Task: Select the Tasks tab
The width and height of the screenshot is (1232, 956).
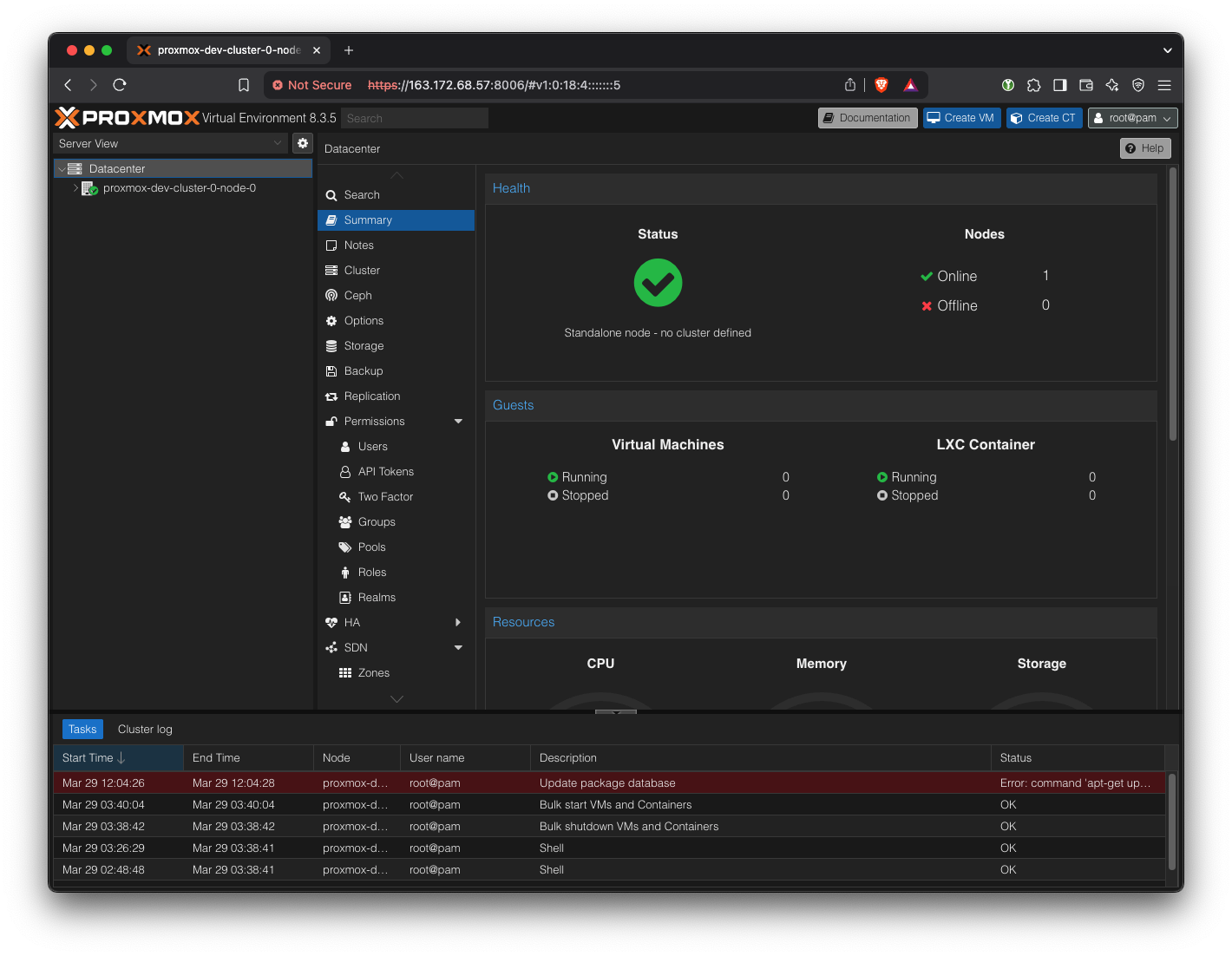Action: pyautogui.click(x=82, y=730)
